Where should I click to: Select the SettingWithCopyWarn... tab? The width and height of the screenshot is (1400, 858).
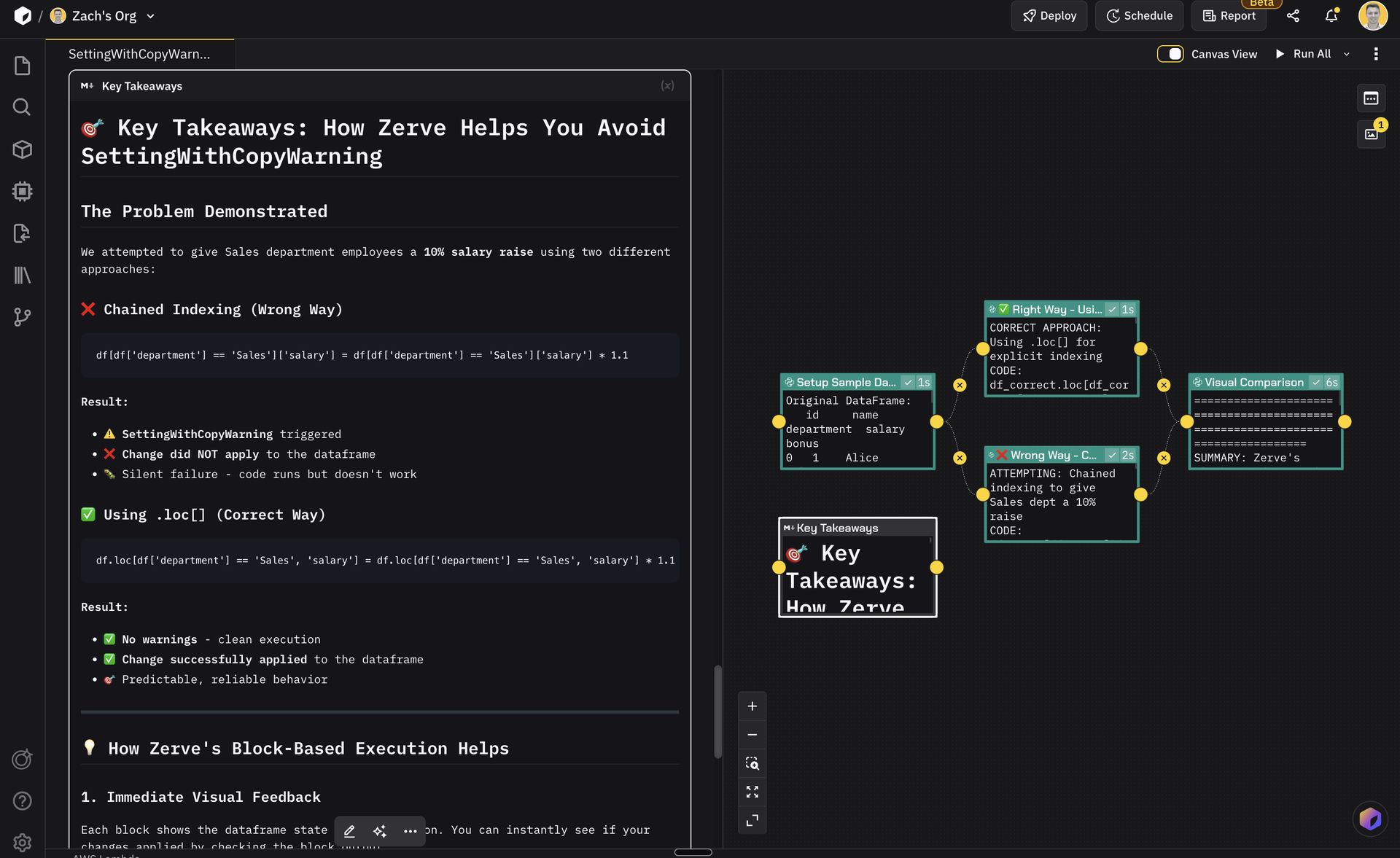click(x=139, y=54)
